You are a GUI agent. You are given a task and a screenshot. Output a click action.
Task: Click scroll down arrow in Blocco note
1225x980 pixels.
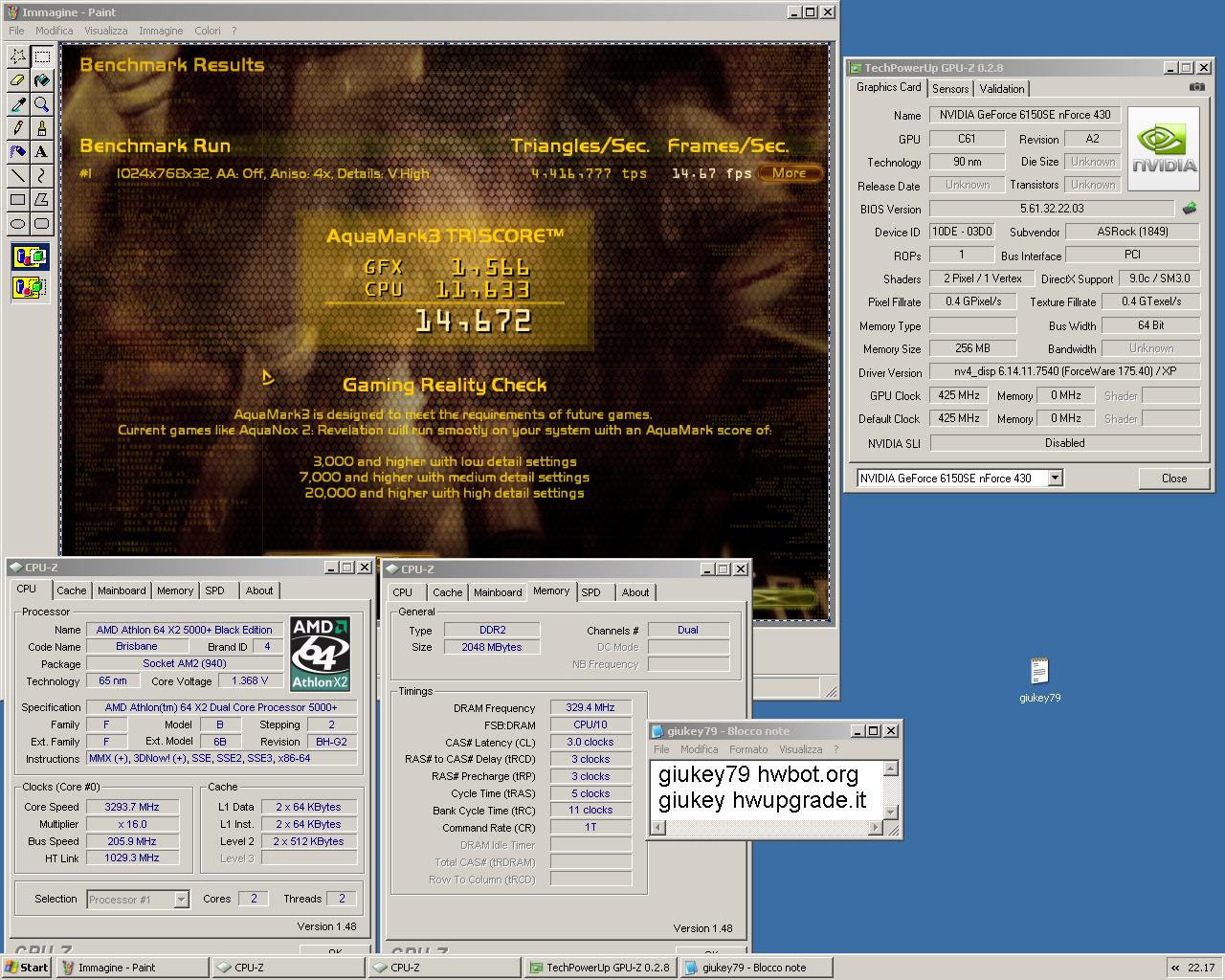(x=891, y=813)
